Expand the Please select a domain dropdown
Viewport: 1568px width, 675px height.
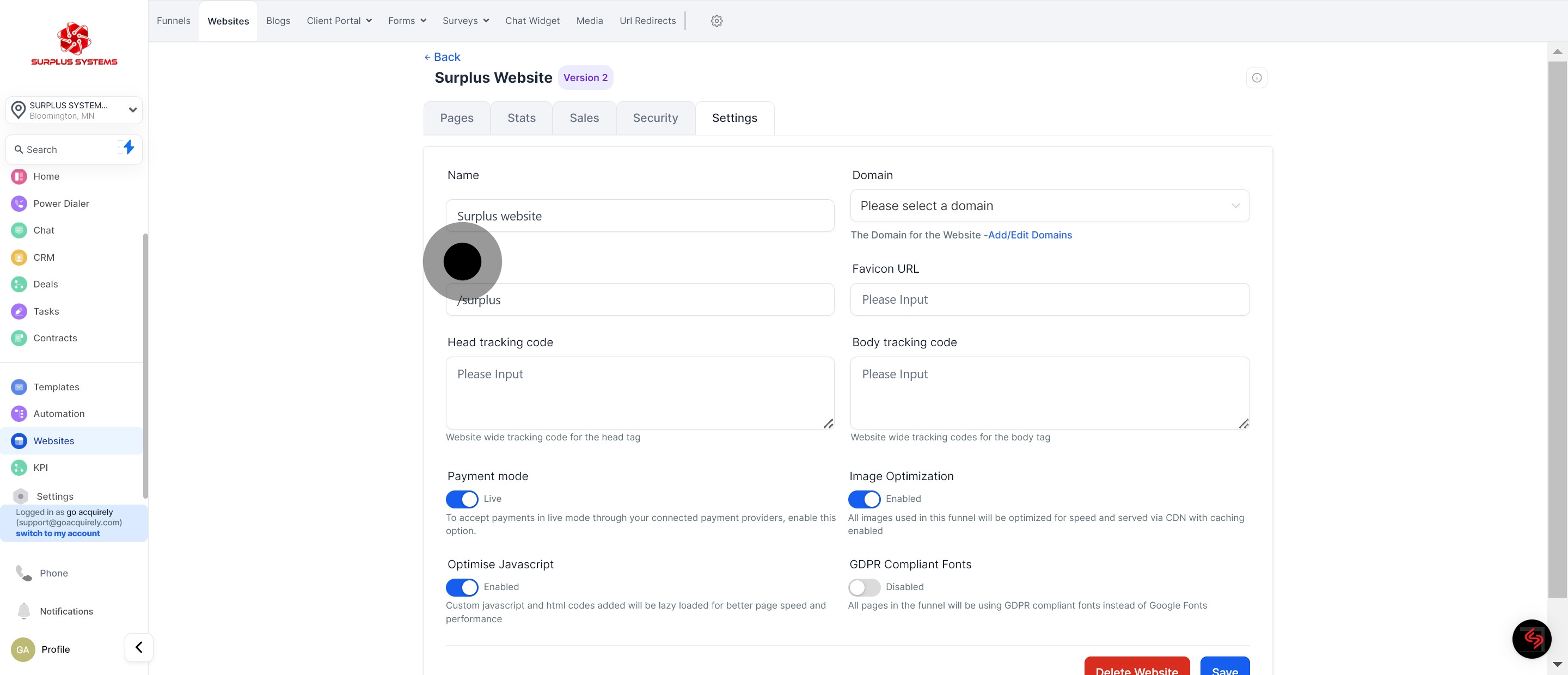click(x=1049, y=206)
